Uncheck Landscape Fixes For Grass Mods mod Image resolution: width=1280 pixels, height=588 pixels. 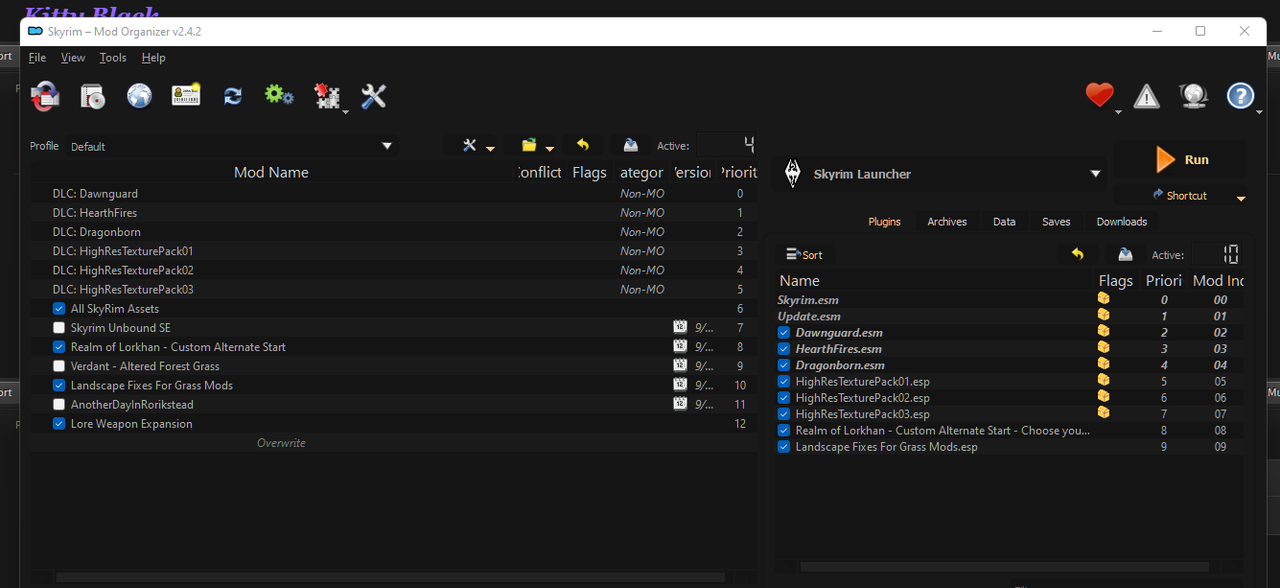tap(59, 385)
